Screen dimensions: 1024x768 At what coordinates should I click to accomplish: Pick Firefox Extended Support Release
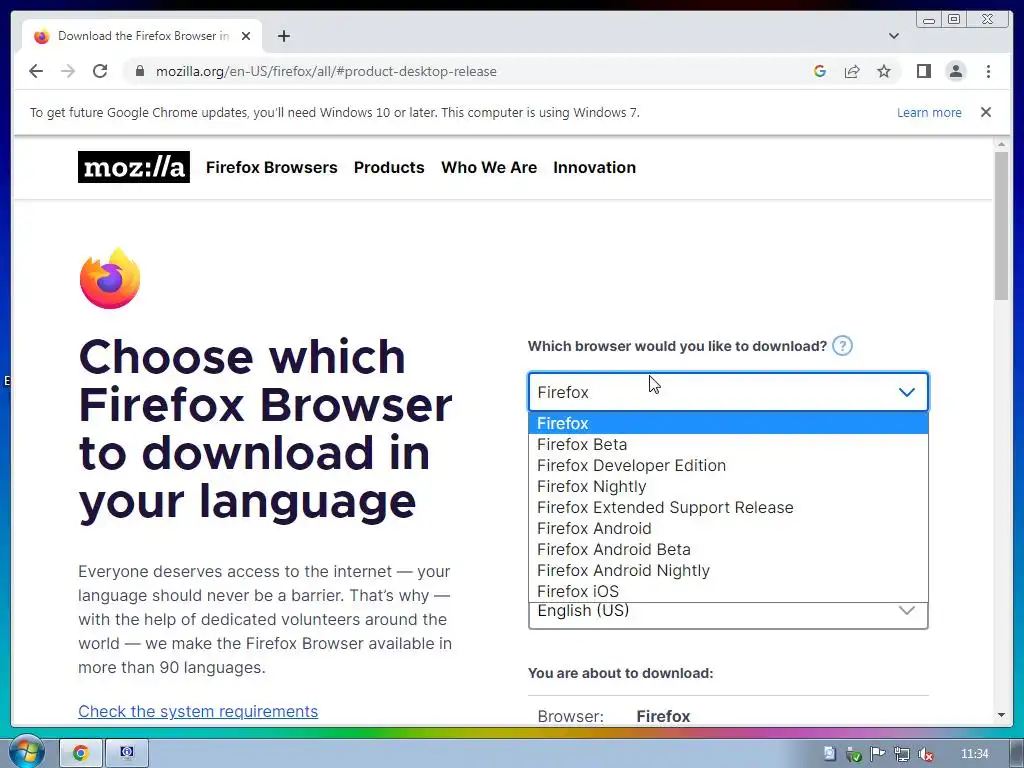(x=728, y=507)
